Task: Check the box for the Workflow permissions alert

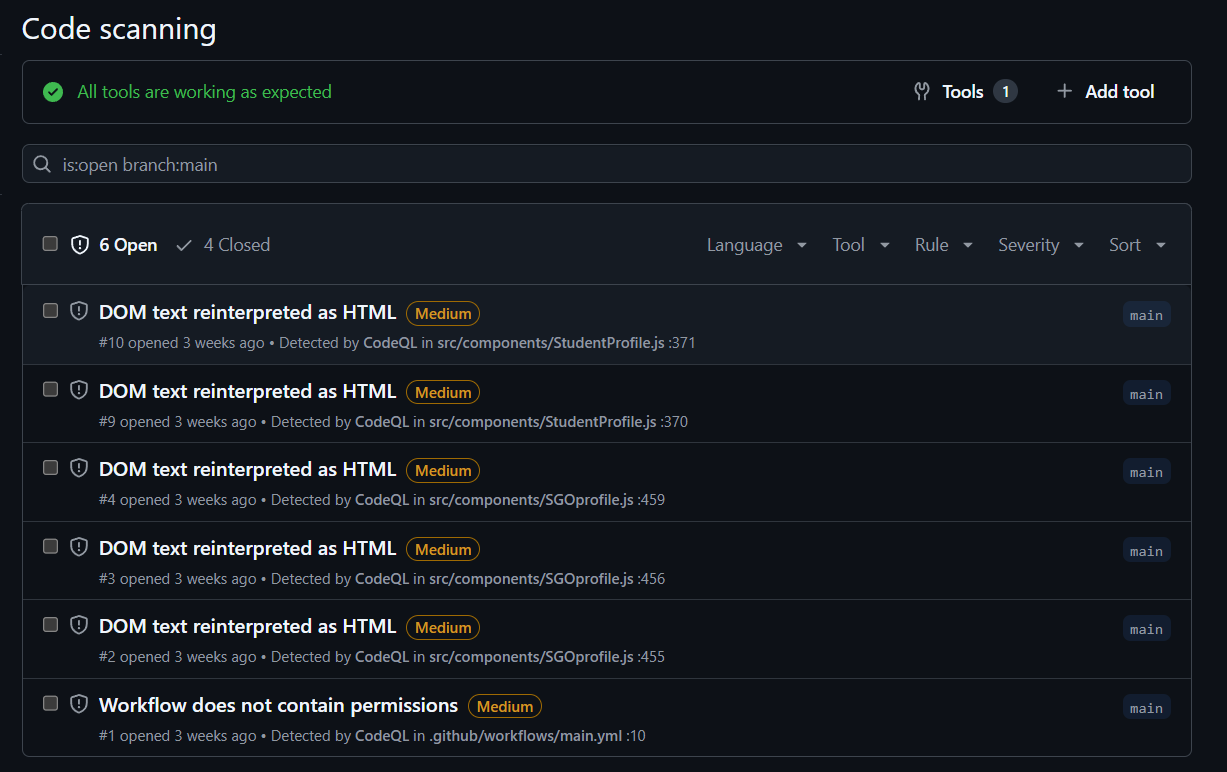Action: pos(50,704)
